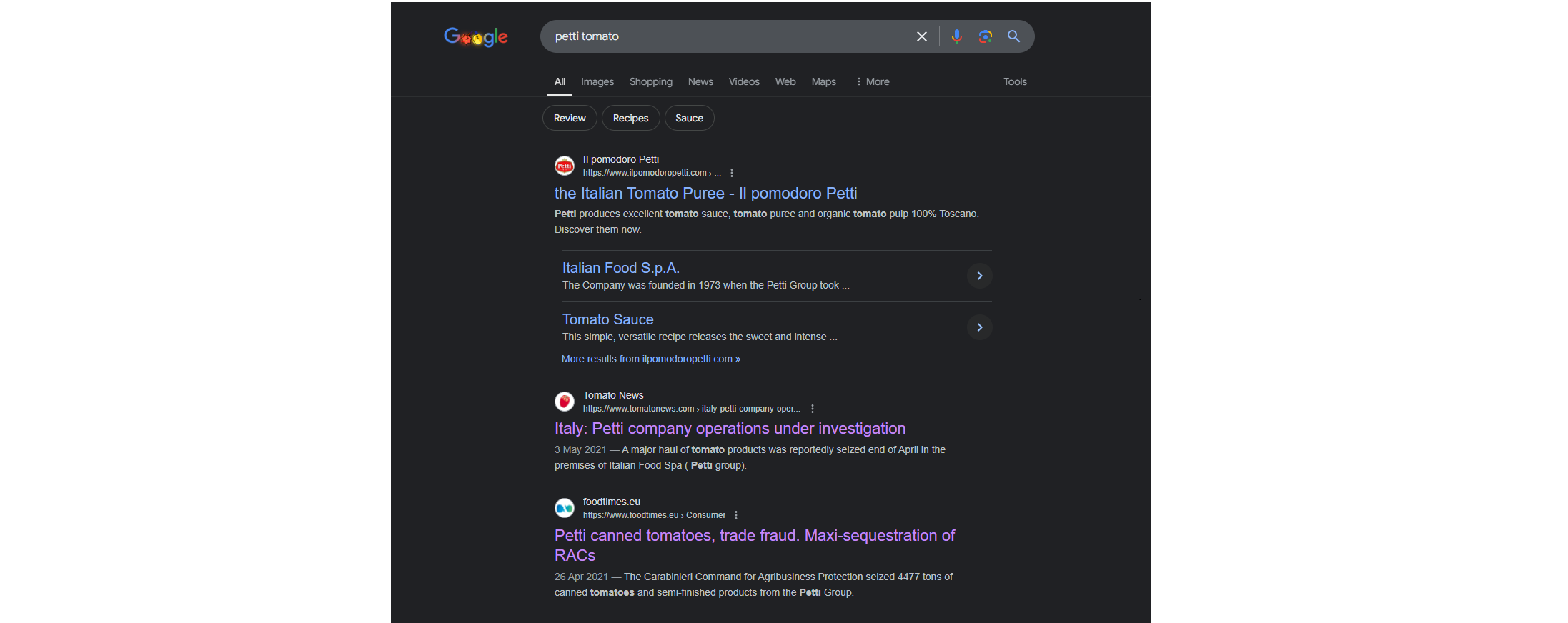Image resolution: width=1568 pixels, height=623 pixels.
Task: Switch to the Shopping tab
Action: [651, 81]
